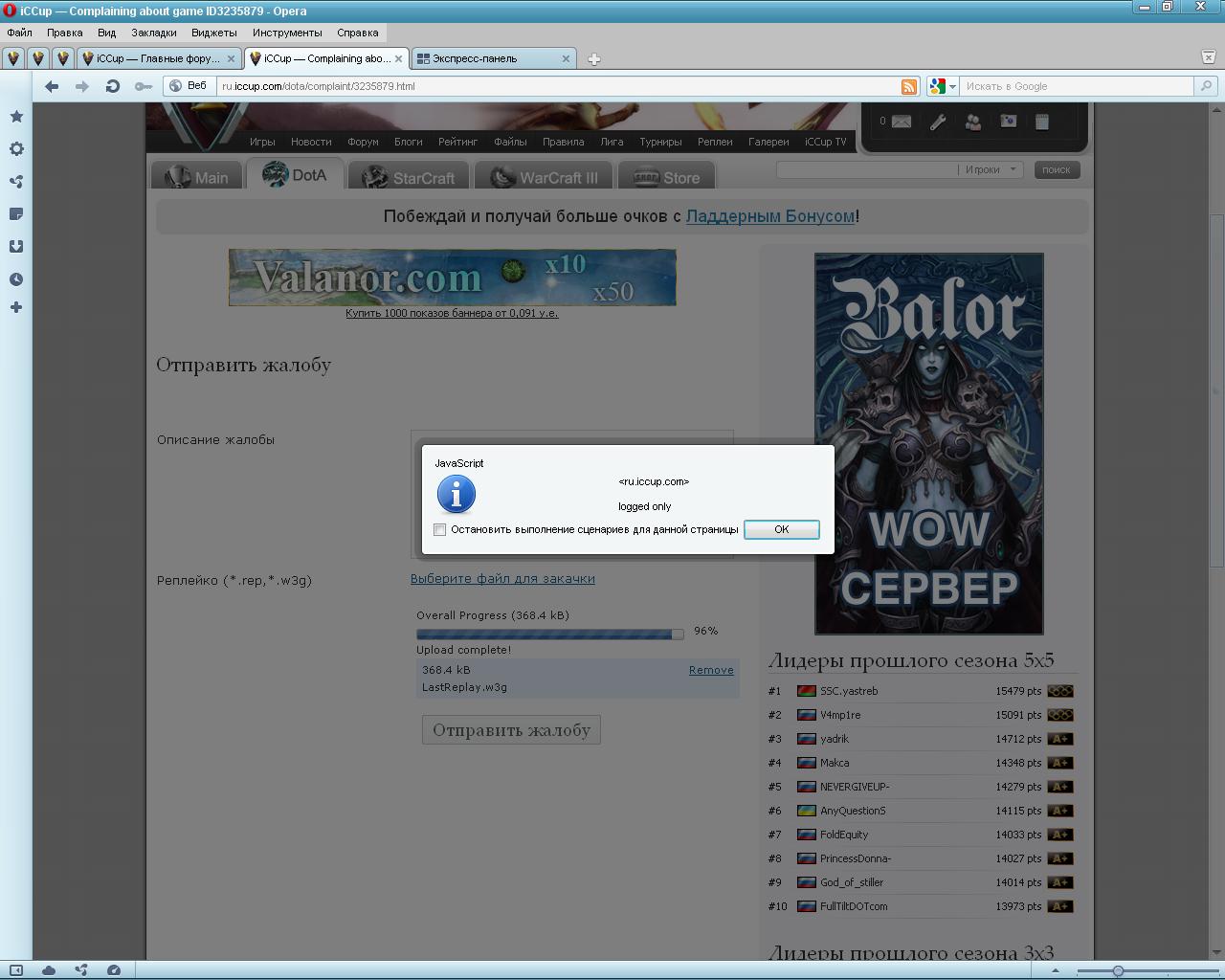Open the Bookmarks panel star icon
This screenshot has width=1225, height=980.
(x=16, y=117)
